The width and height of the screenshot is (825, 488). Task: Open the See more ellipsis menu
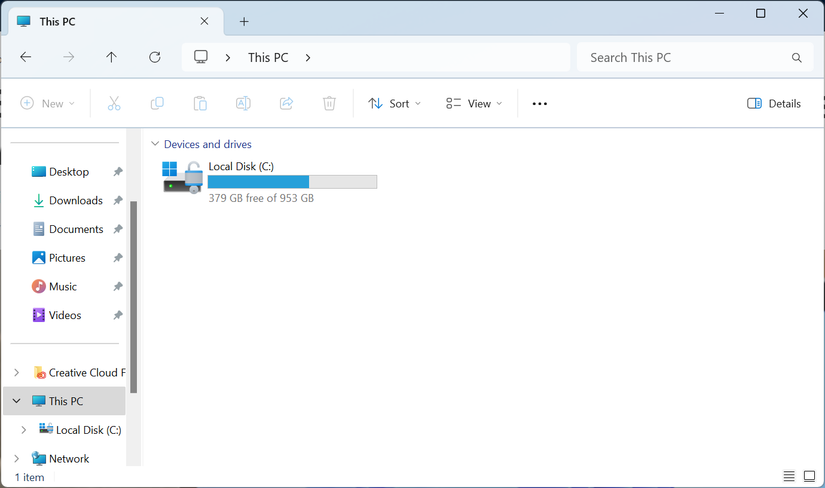coord(539,104)
